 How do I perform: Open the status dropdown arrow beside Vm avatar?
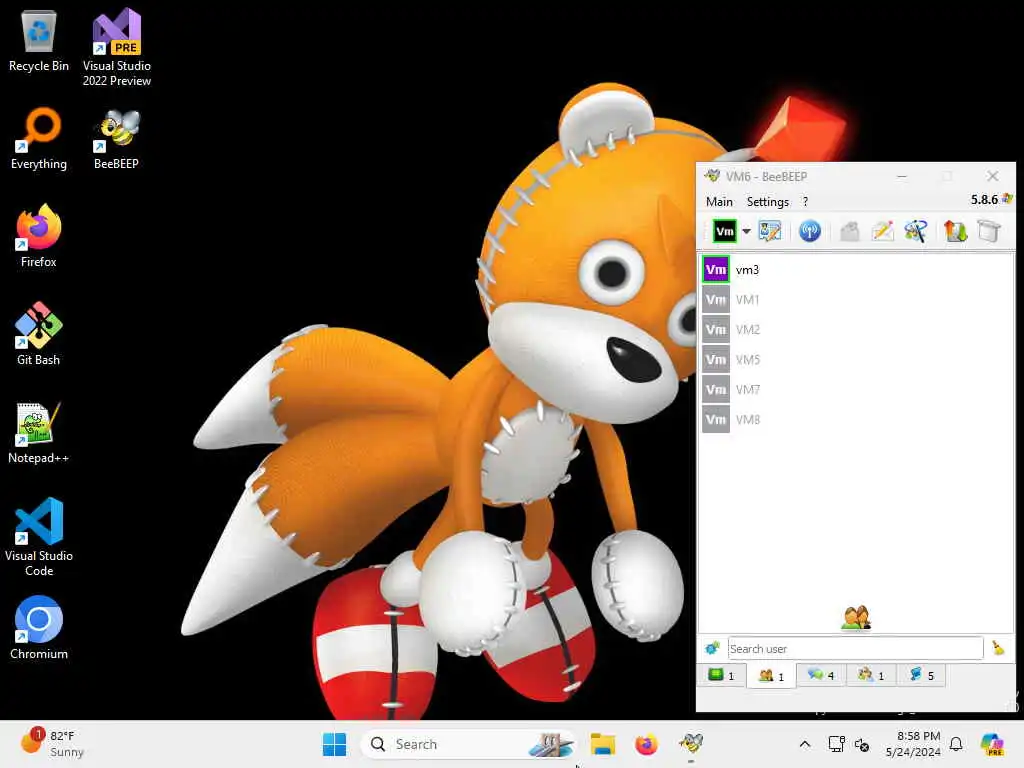click(746, 231)
